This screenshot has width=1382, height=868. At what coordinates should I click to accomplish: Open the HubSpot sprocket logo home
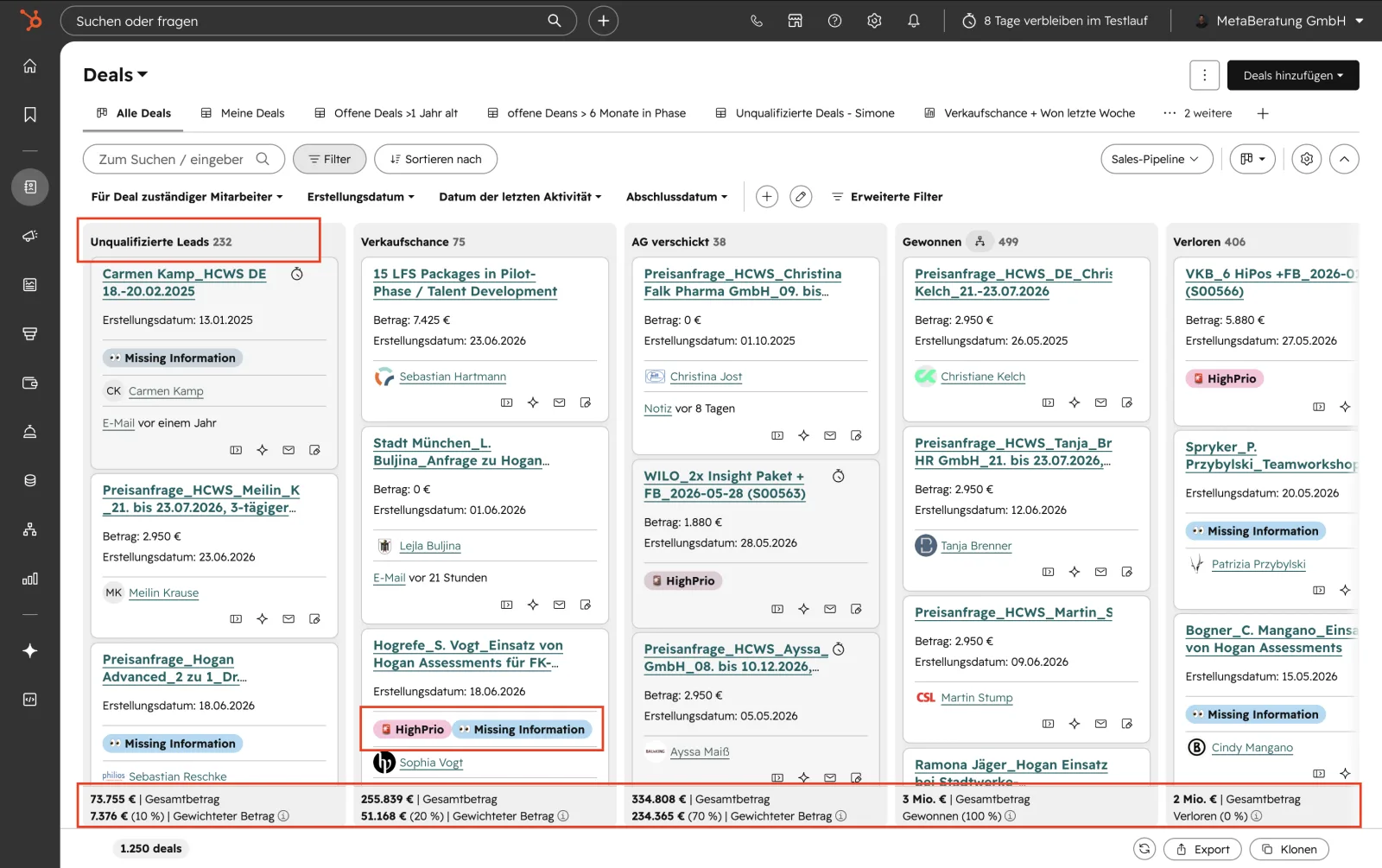tap(30, 20)
